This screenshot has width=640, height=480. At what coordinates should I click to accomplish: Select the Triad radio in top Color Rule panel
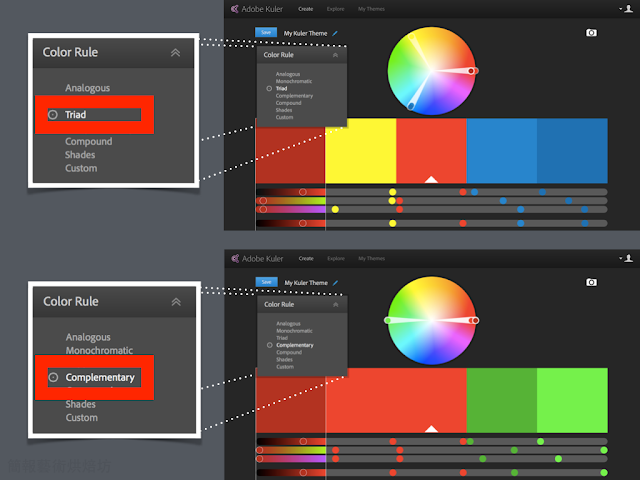tap(269, 89)
